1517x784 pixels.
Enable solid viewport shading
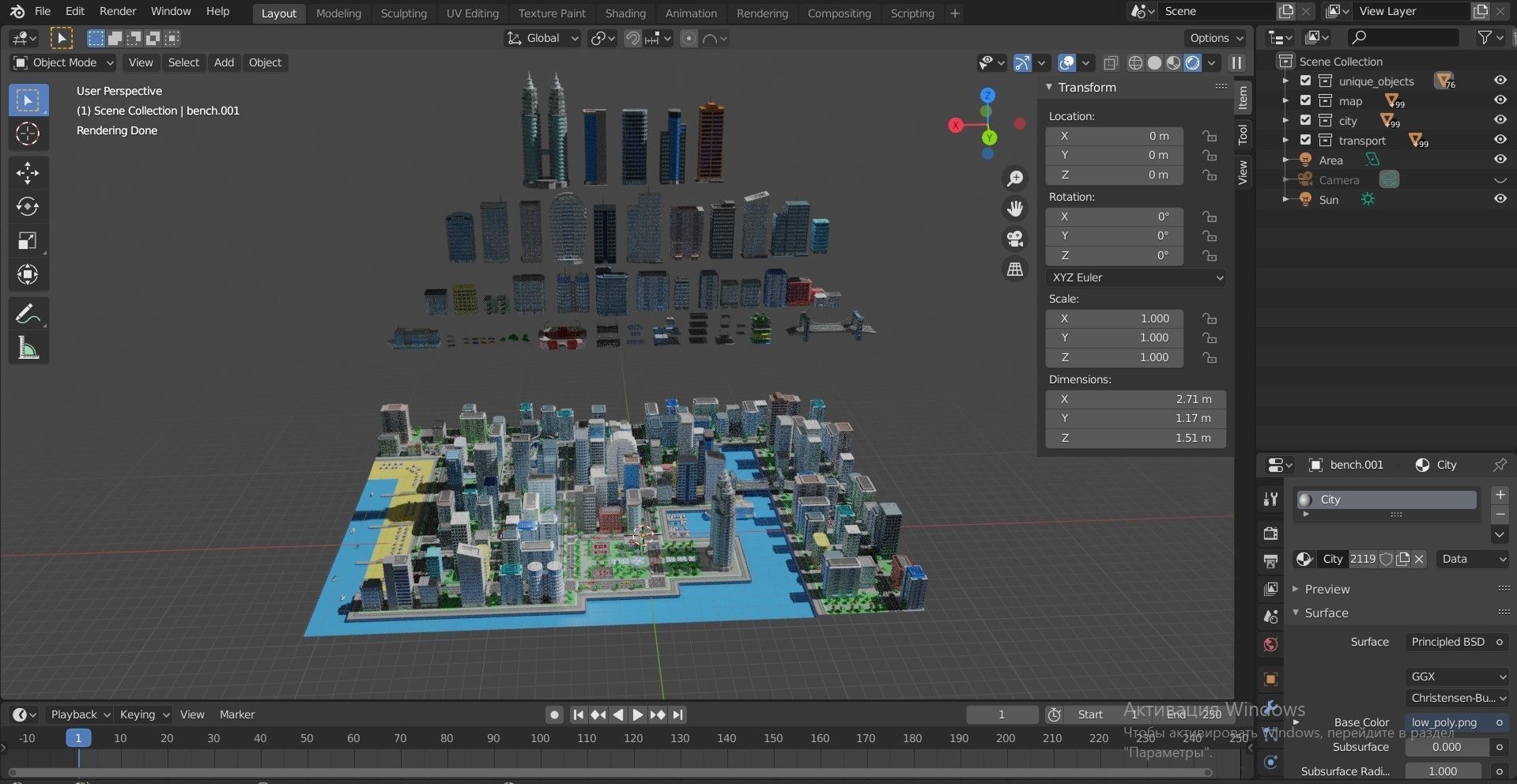tap(1154, 62)
